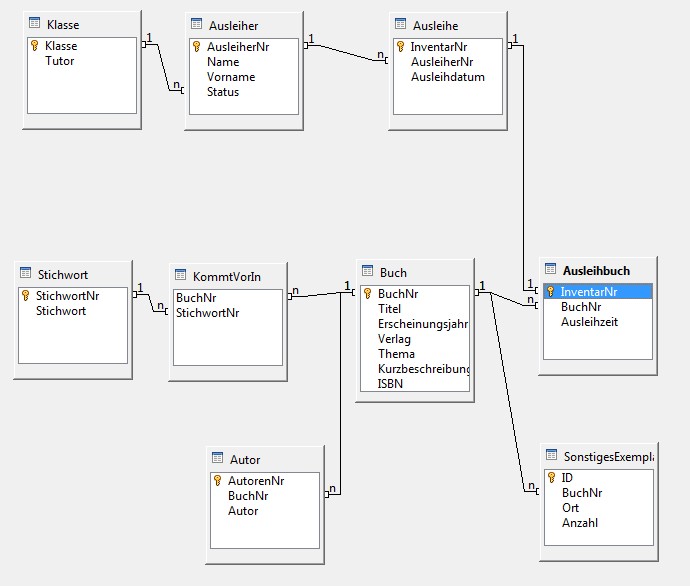Viewport: 690px width, 586px height.
Task: Select the Ausleihzeit field in Ausleihbuch
Action: [x=589, y=322]
